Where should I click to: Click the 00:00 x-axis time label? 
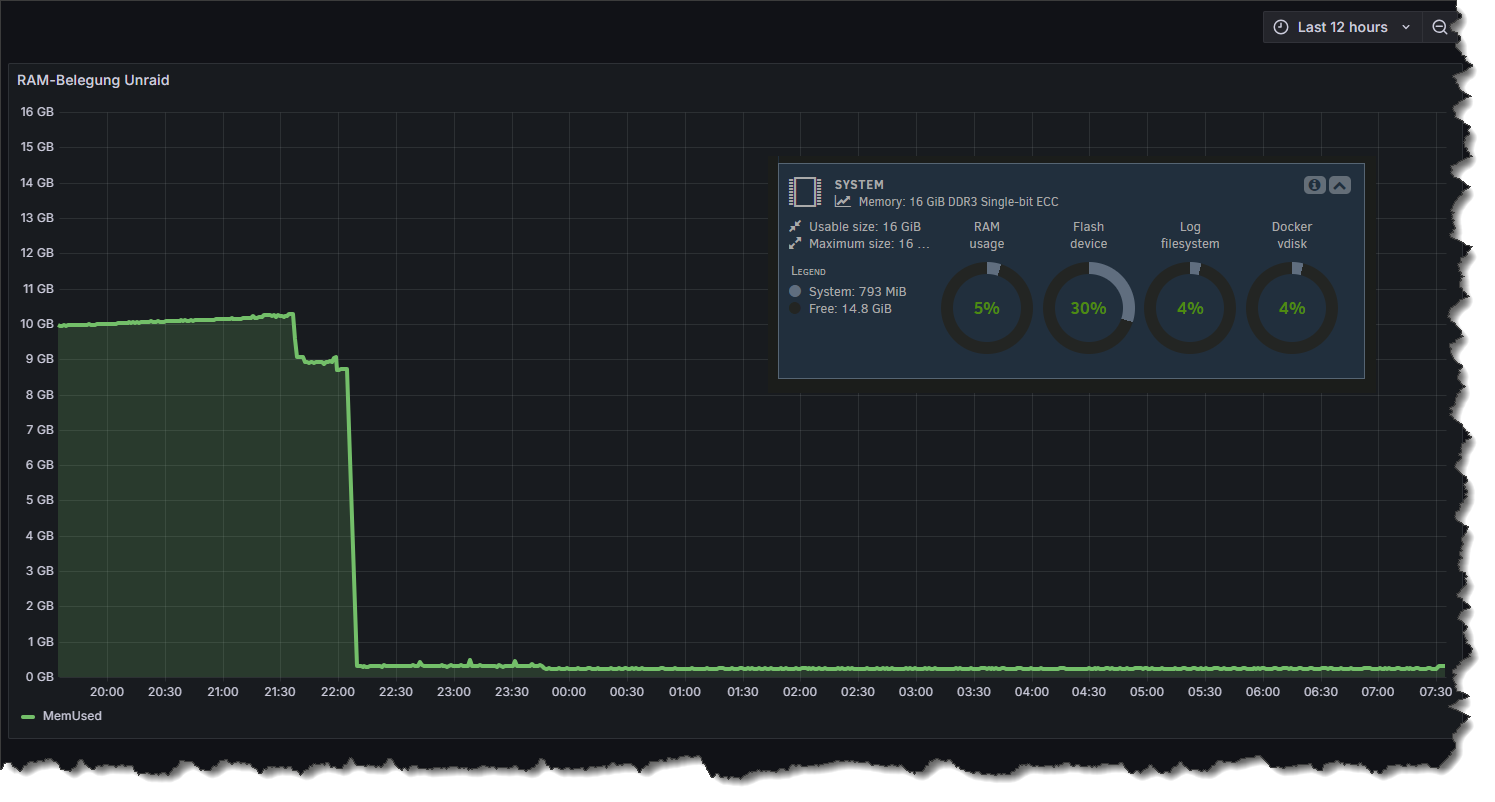tap(569, 692)
